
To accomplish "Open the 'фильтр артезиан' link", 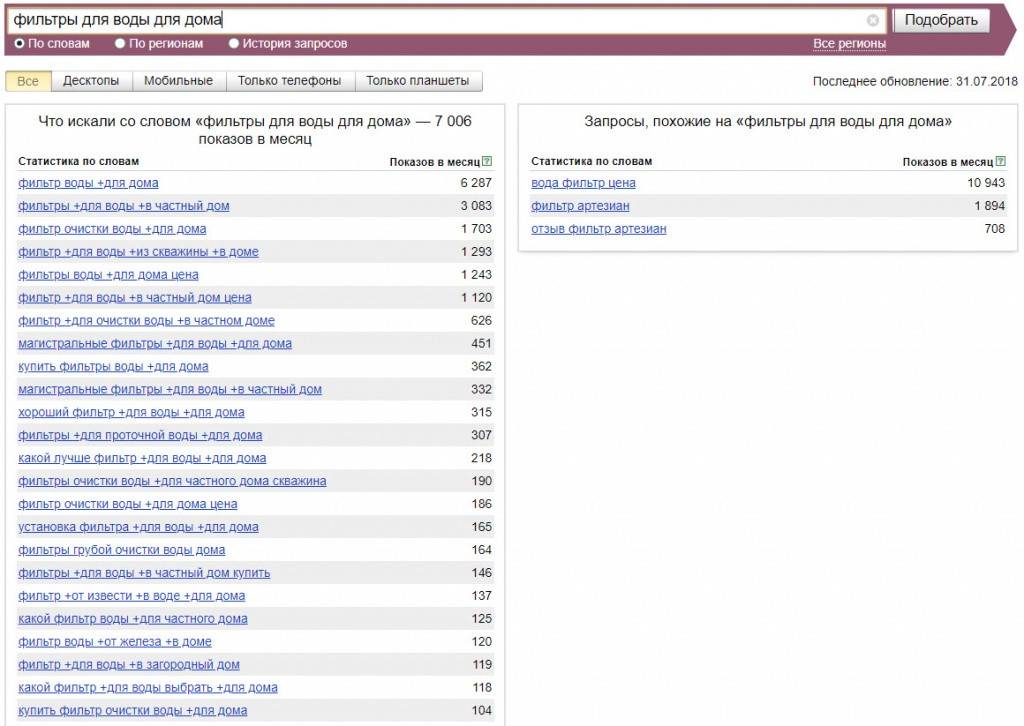I will click(581, 206).
